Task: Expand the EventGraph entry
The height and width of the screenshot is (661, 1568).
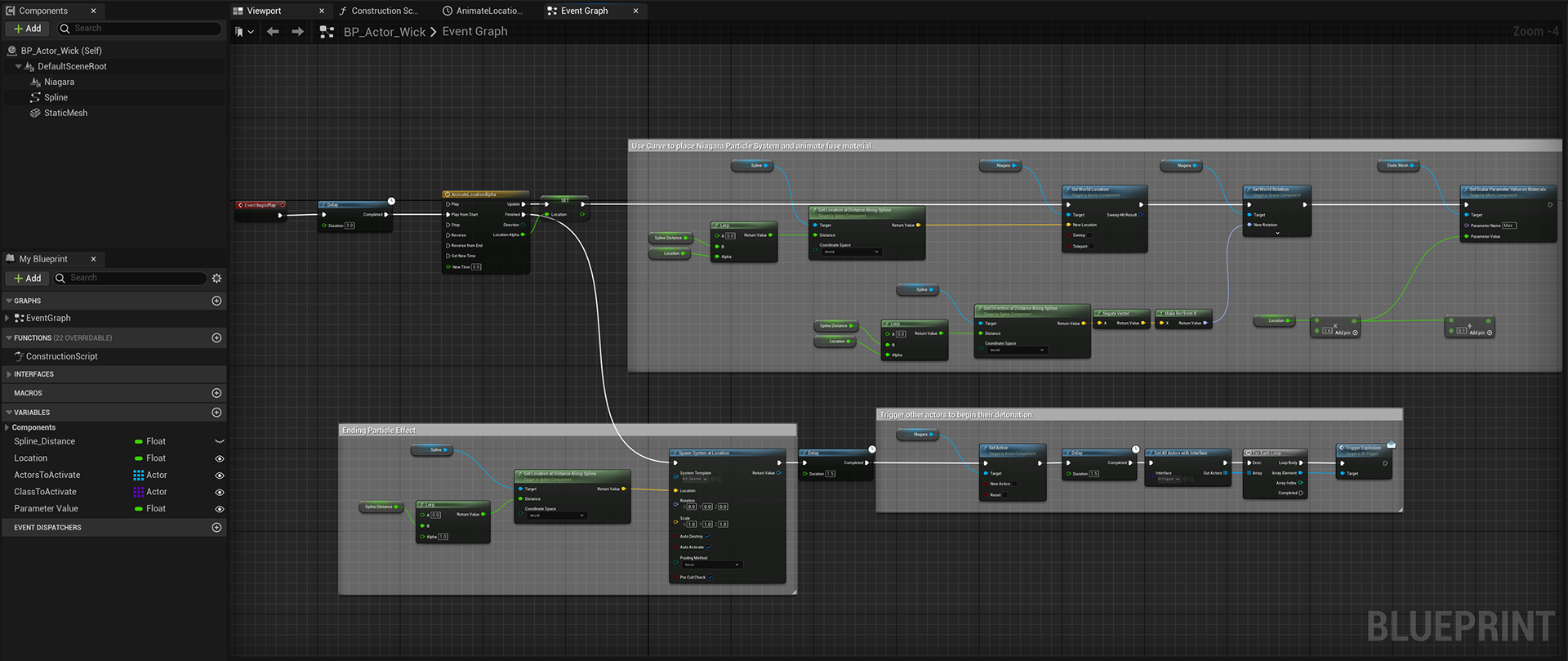Action: 7,318
